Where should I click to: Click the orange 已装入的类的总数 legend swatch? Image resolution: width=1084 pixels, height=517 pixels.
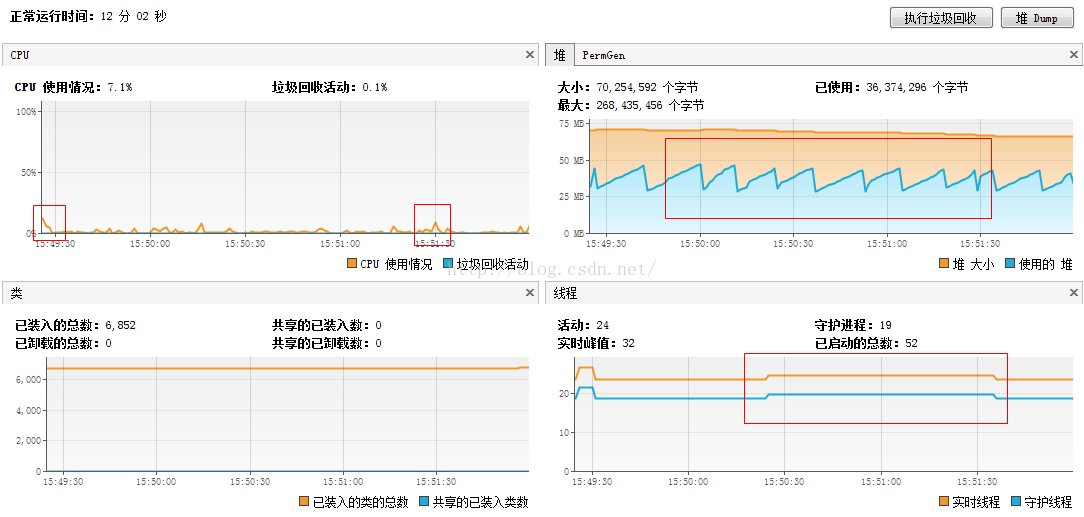(304, 502)
